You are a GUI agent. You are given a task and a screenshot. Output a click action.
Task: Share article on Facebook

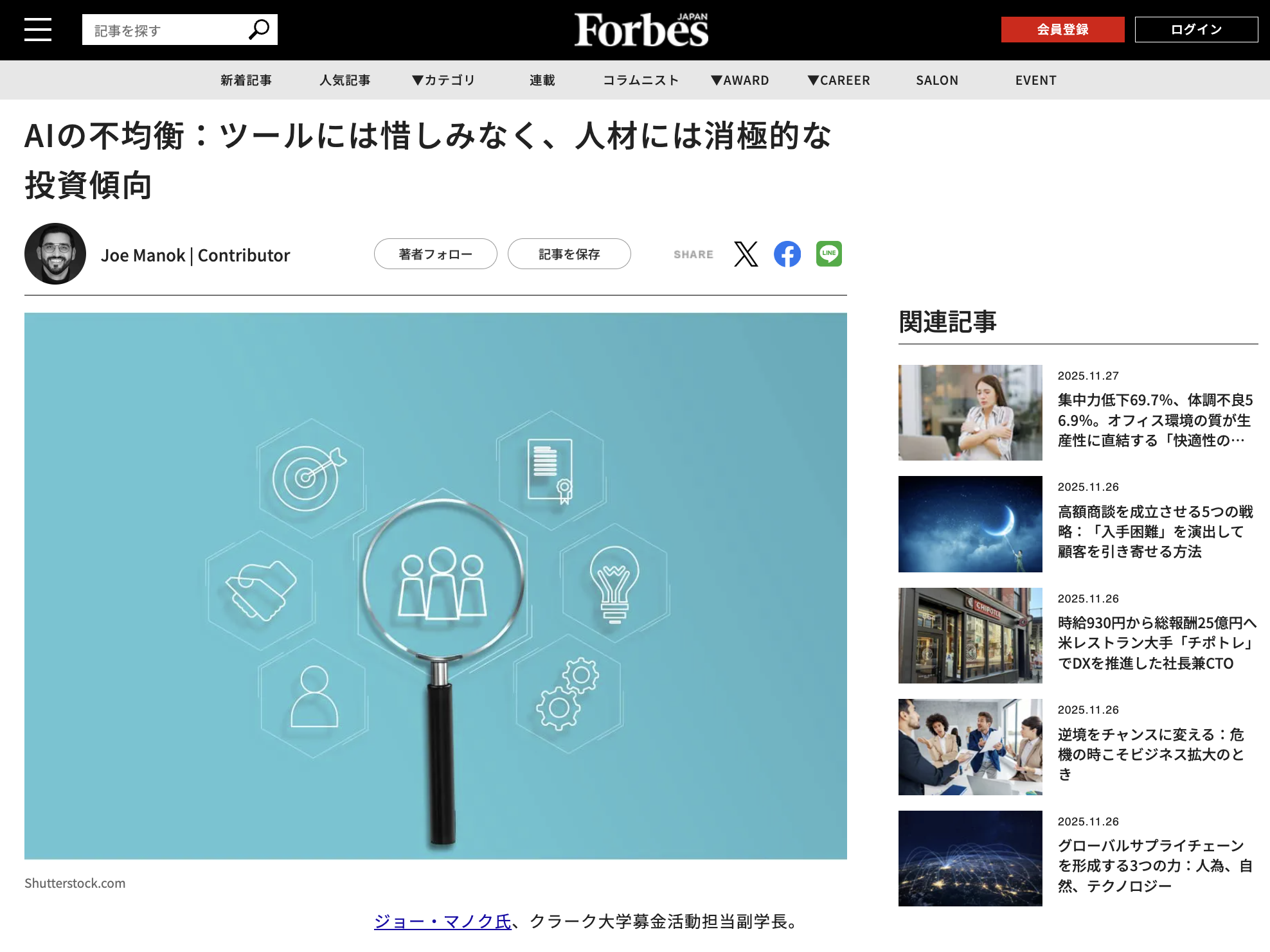coord(787,254)
